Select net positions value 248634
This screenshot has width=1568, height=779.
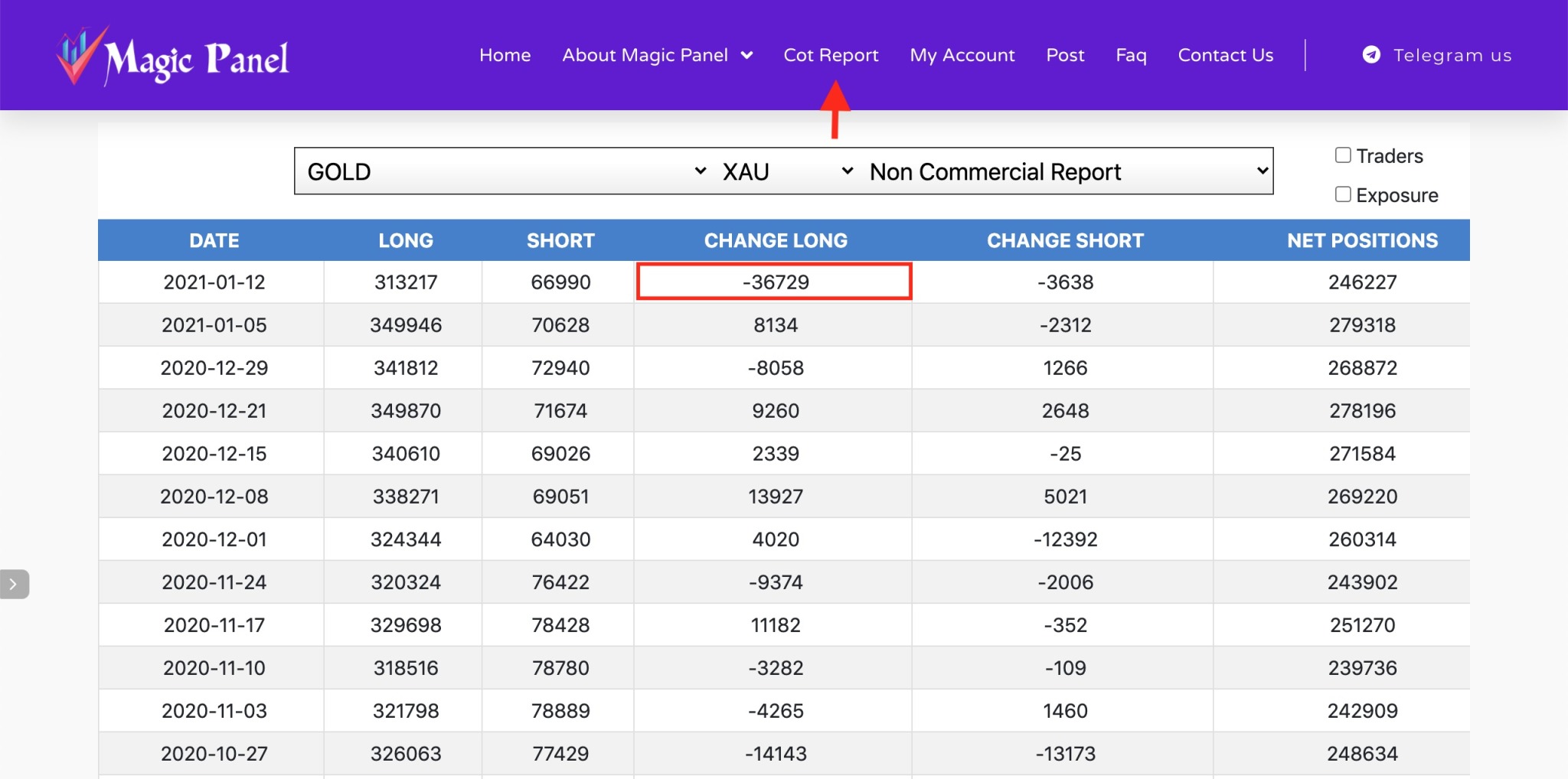pyautogui.click(x=1362, y=754)
